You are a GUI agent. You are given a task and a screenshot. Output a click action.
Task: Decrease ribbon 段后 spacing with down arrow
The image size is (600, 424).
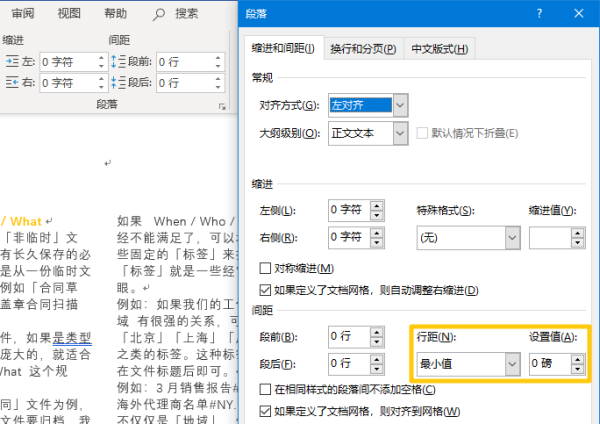[218, 87]
